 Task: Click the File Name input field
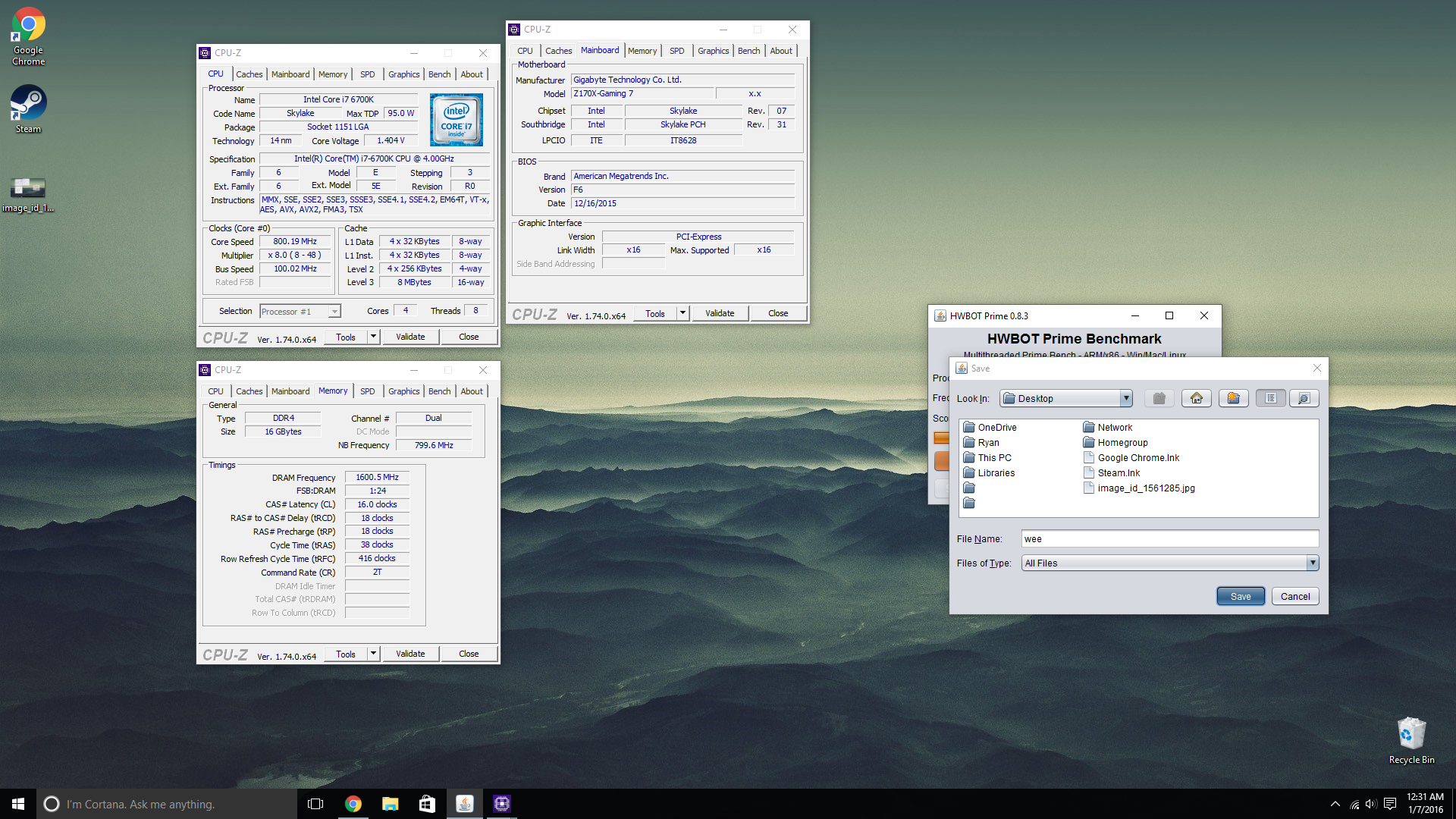1169,539
